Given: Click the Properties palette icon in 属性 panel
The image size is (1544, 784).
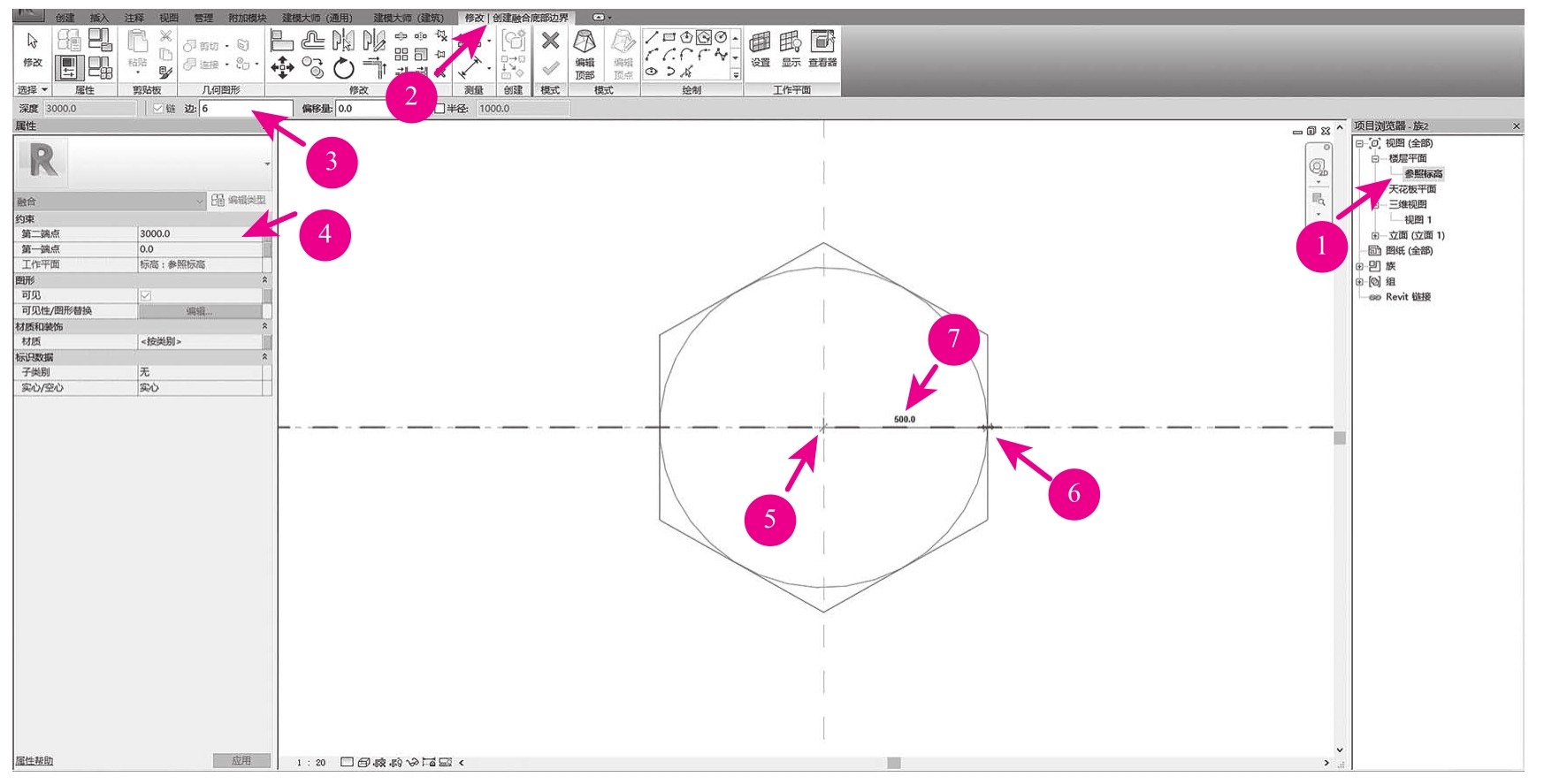Looking at the screenshot, I should [69, 67].
